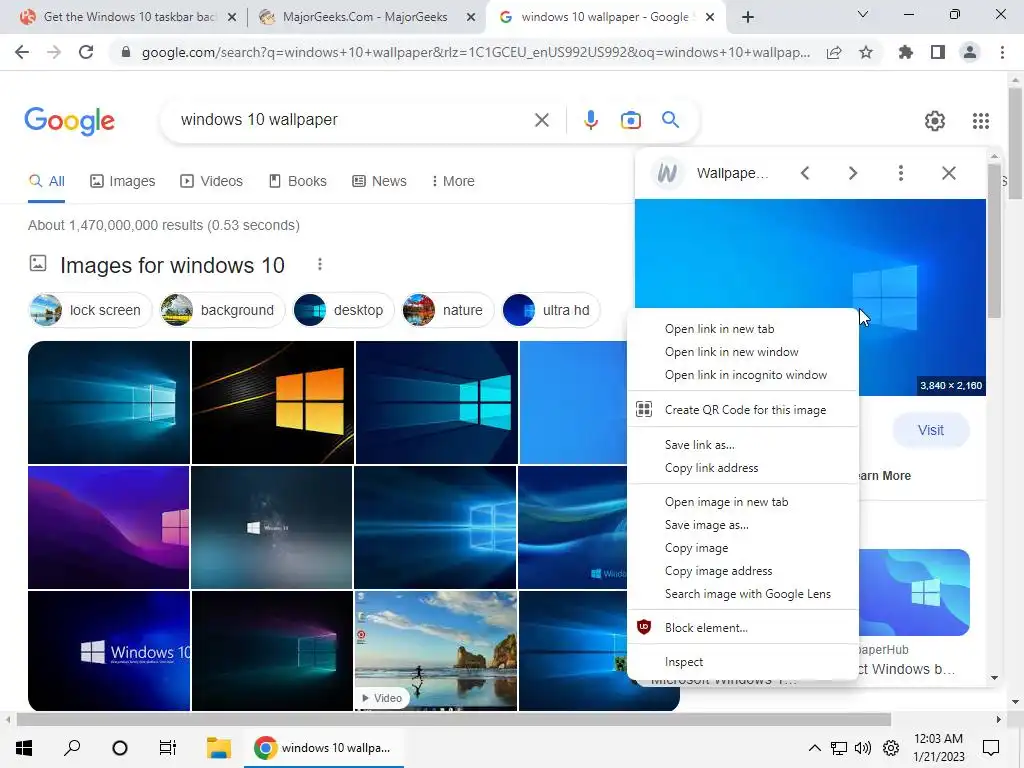Filter images by background chip
The width and height of the screenshot is (1024, 768).
click(x=222, y=310)
